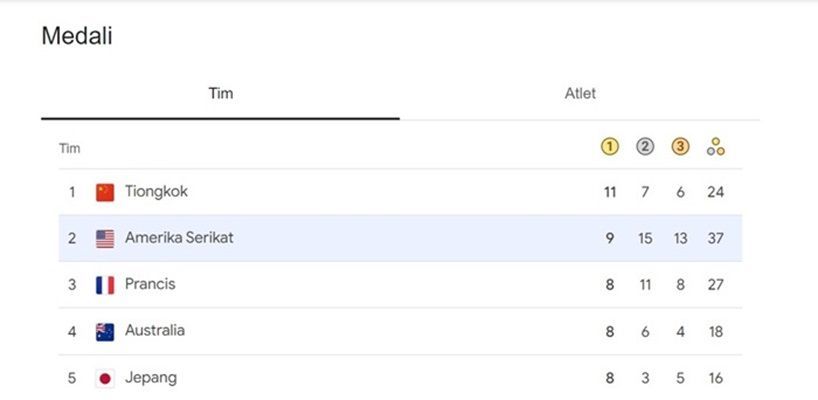Click the Japan flag icon
818x400 pixels.
click(x=105, y=379)
